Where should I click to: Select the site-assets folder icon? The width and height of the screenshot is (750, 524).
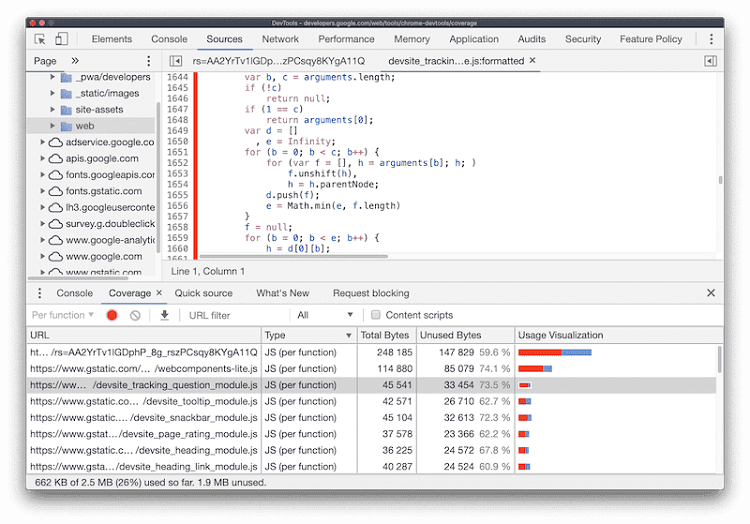[66, 110]
